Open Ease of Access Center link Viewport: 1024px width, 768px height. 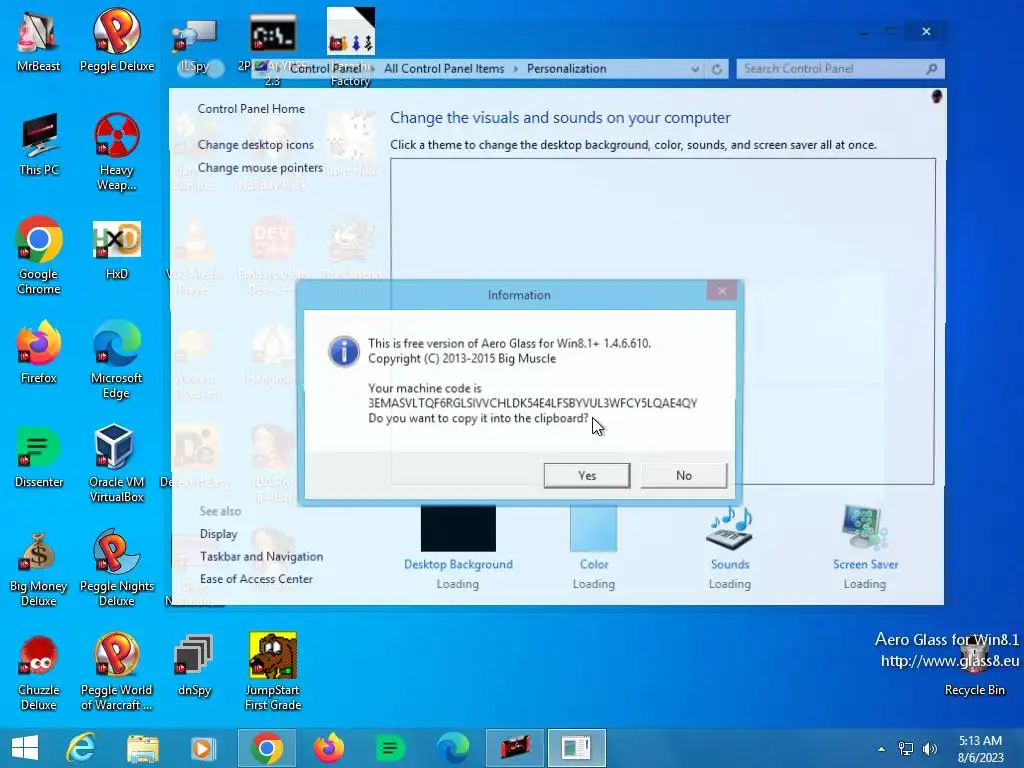256,579
